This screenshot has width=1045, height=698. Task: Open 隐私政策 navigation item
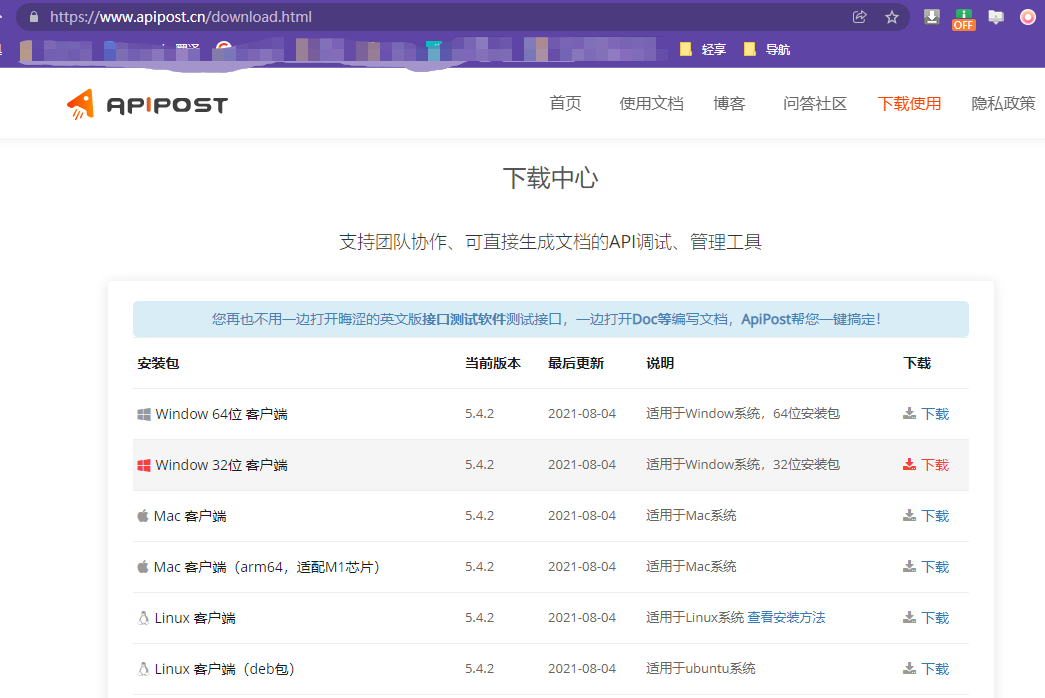click(1003, 103)
